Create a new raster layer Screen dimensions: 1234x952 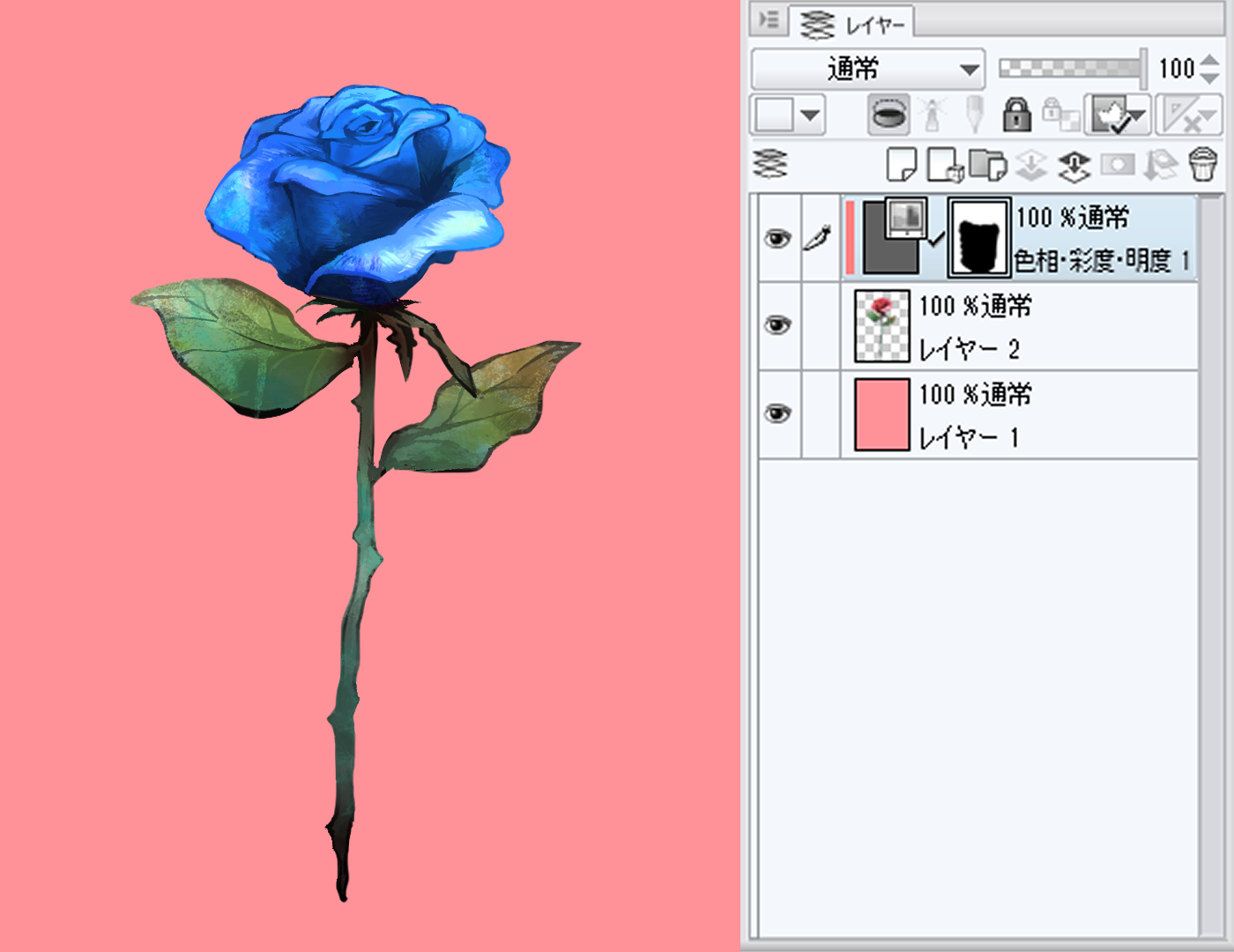[x=901, y=164]
